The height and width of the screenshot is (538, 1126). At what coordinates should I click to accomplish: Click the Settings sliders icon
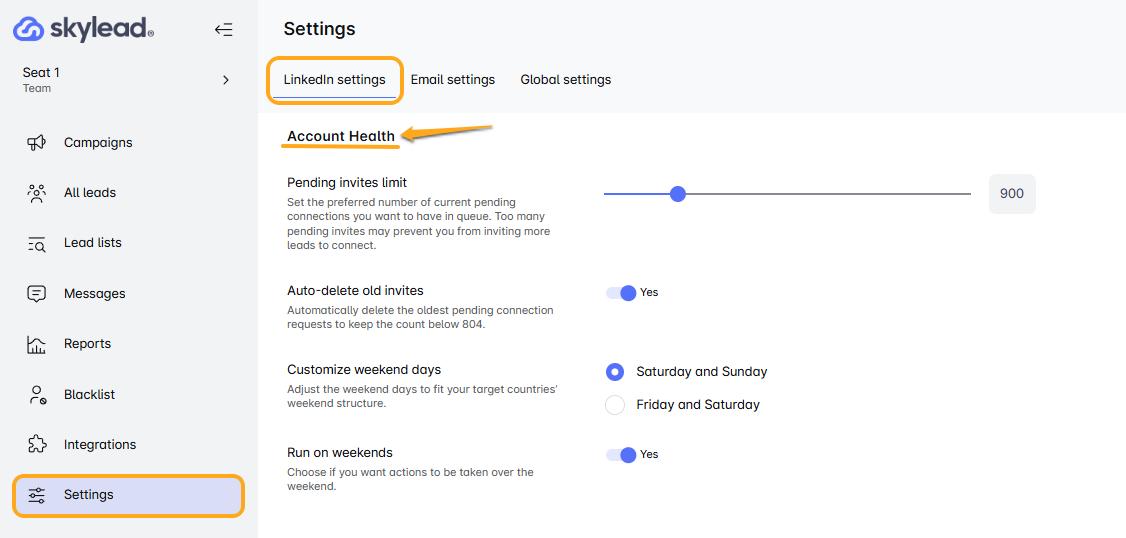37,495
